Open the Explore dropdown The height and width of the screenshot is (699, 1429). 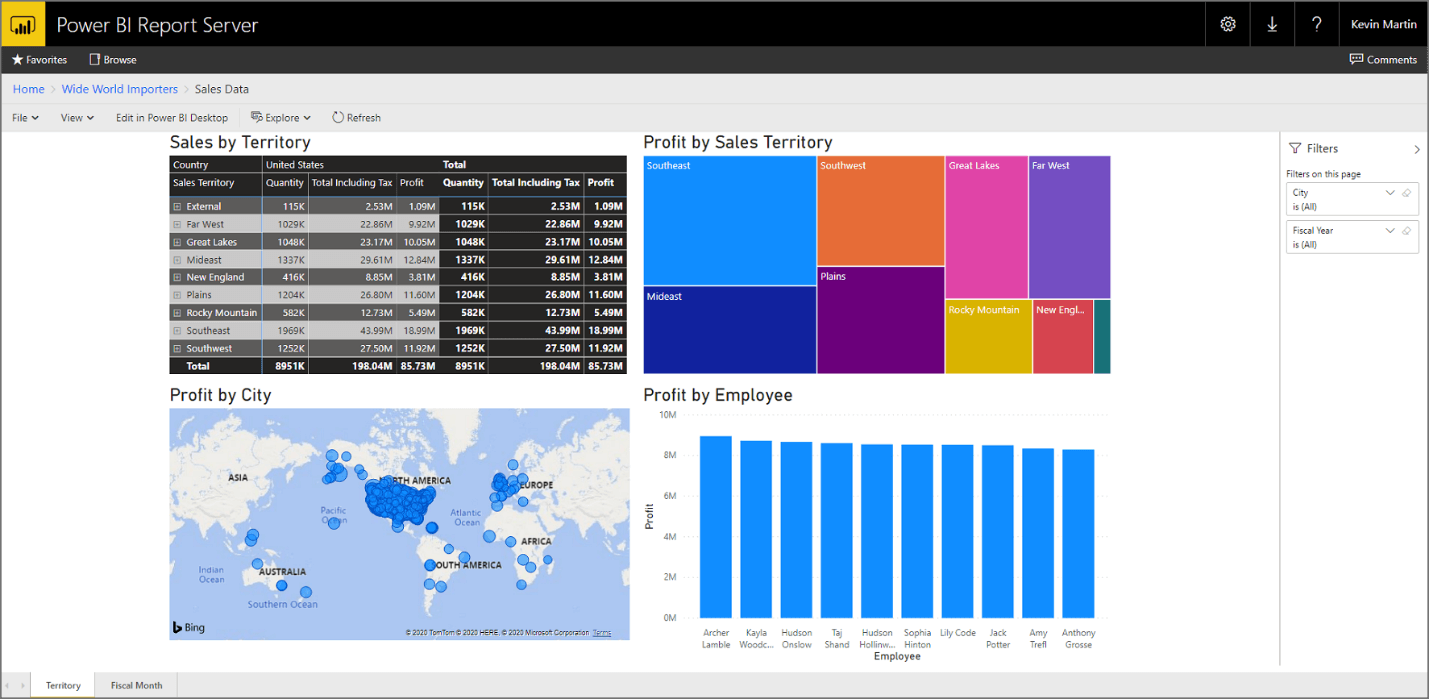(x=281, y=118)
